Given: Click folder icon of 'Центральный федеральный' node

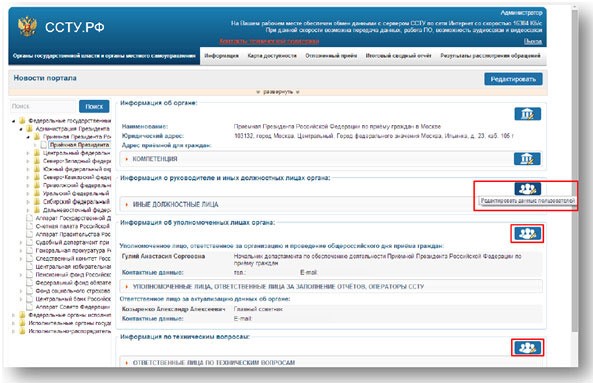Looking at the screenshot, I should coord(37,153).
